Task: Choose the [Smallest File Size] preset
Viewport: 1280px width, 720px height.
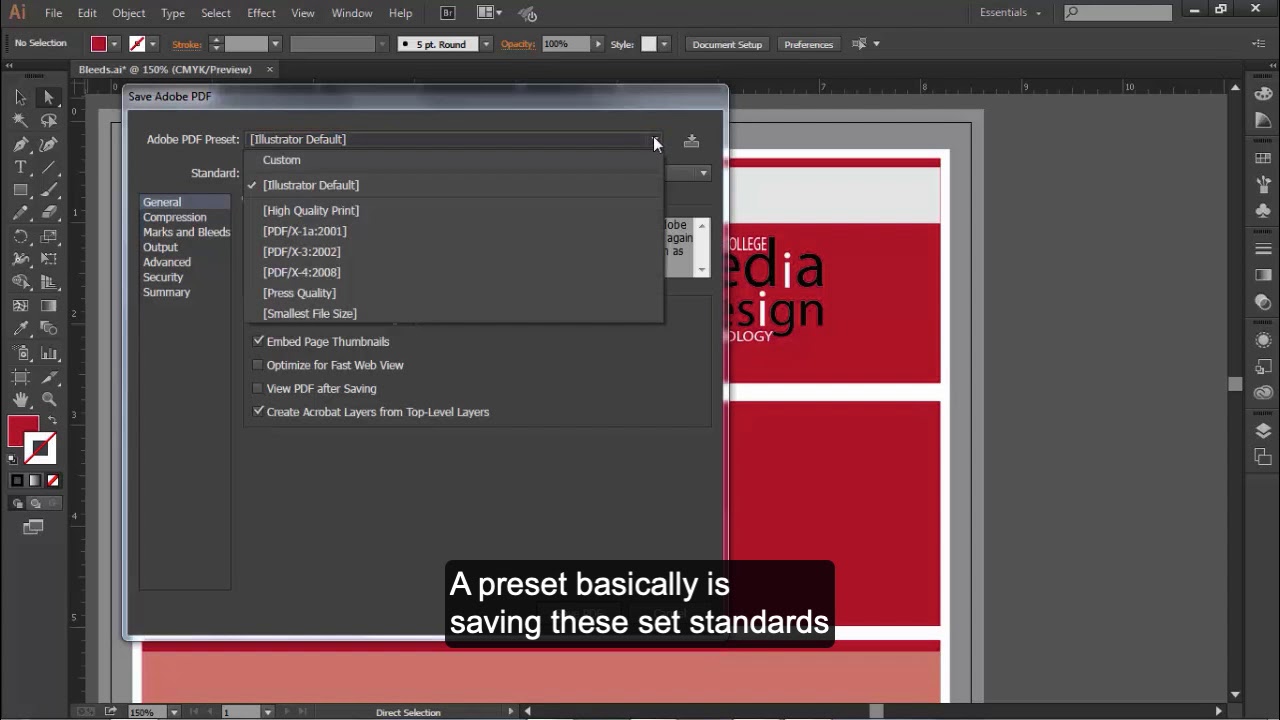Action: pos(310,313)
